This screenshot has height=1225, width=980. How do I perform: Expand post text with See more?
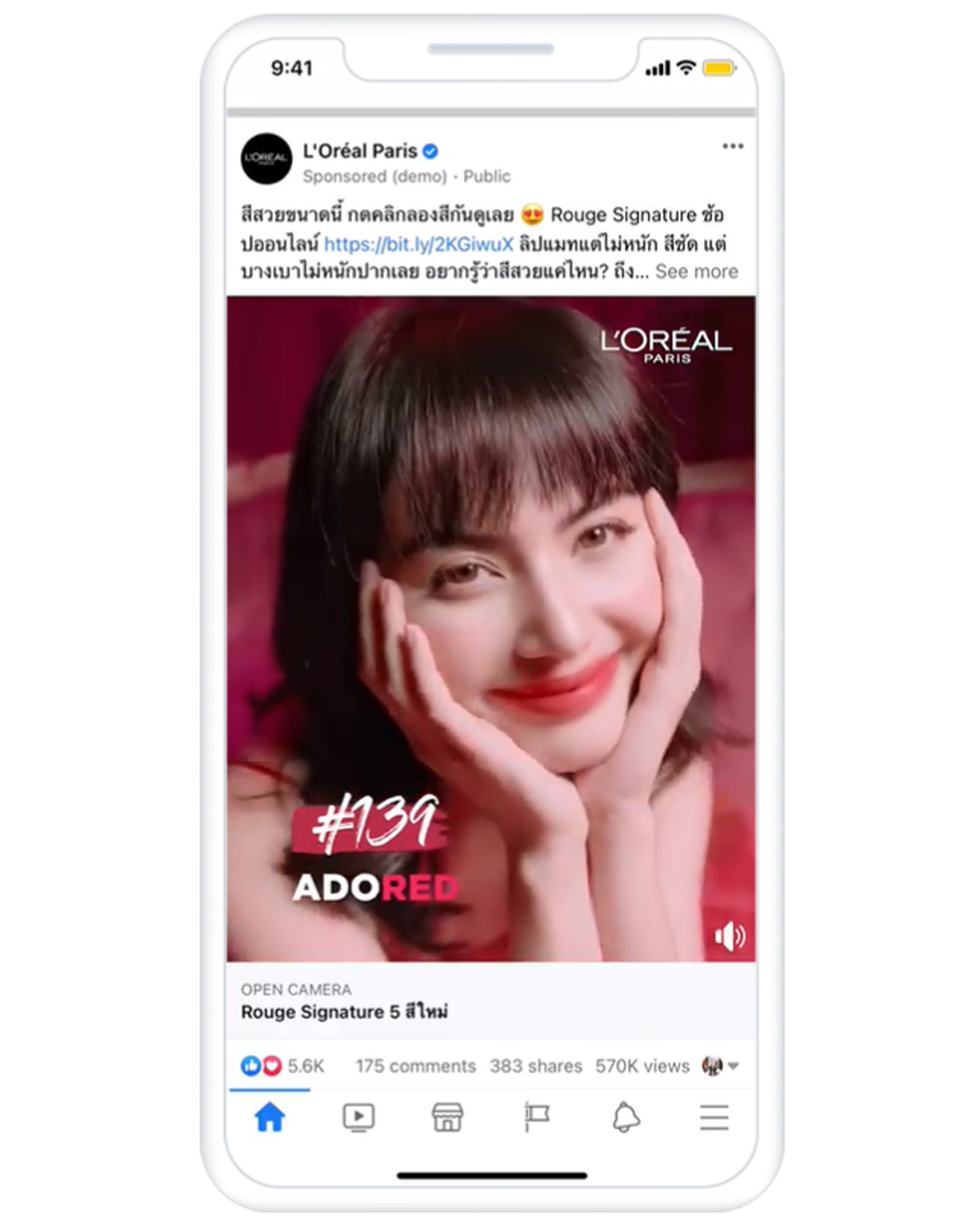pos(697,271)
